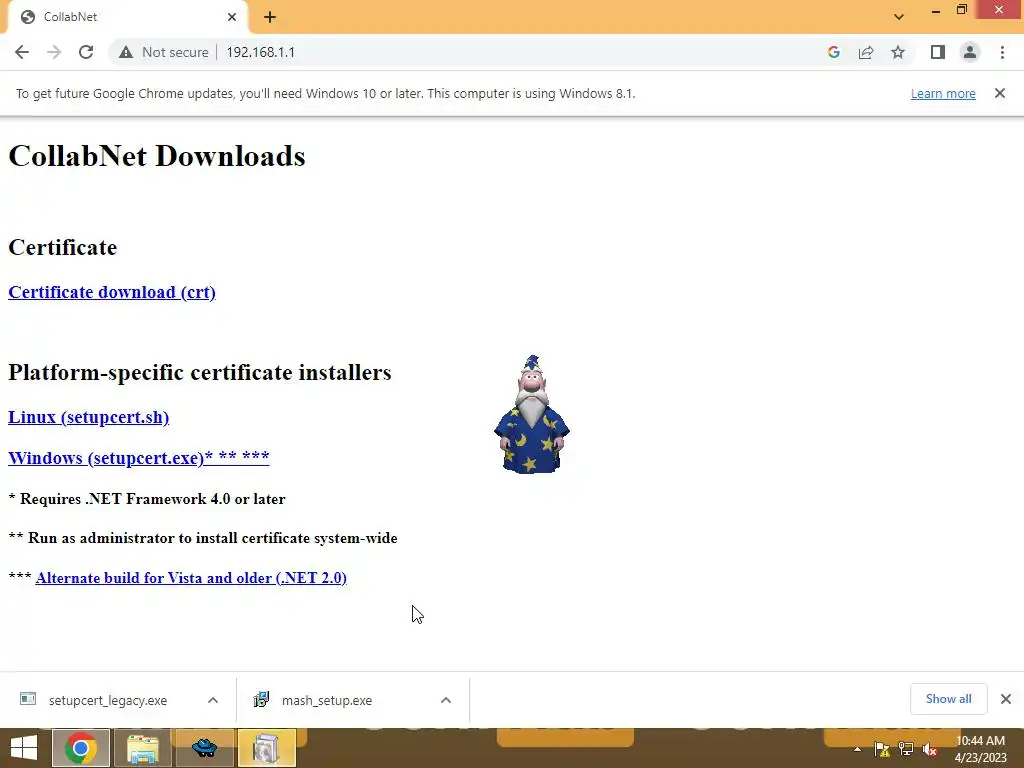Viewport: 1024px width, 768px height.
Task: Expand the tab search chevron
Action: [899, 17]
